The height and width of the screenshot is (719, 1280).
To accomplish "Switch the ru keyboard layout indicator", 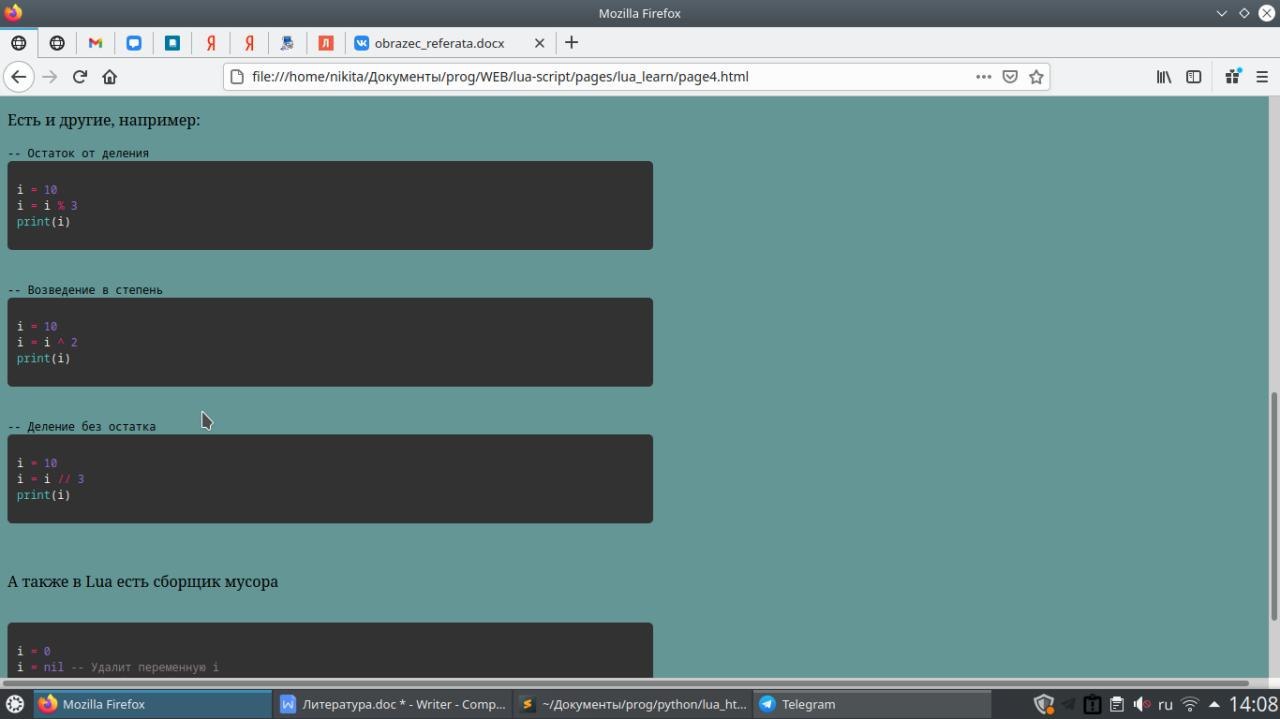I will click(x=1165, y=704).
